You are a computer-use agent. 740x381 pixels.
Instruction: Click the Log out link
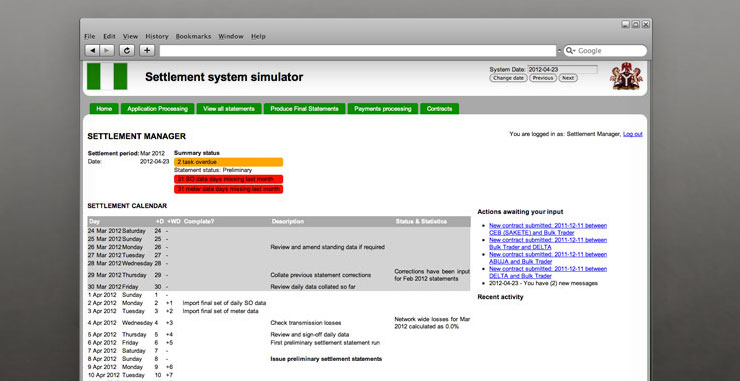tap(632, 134)
